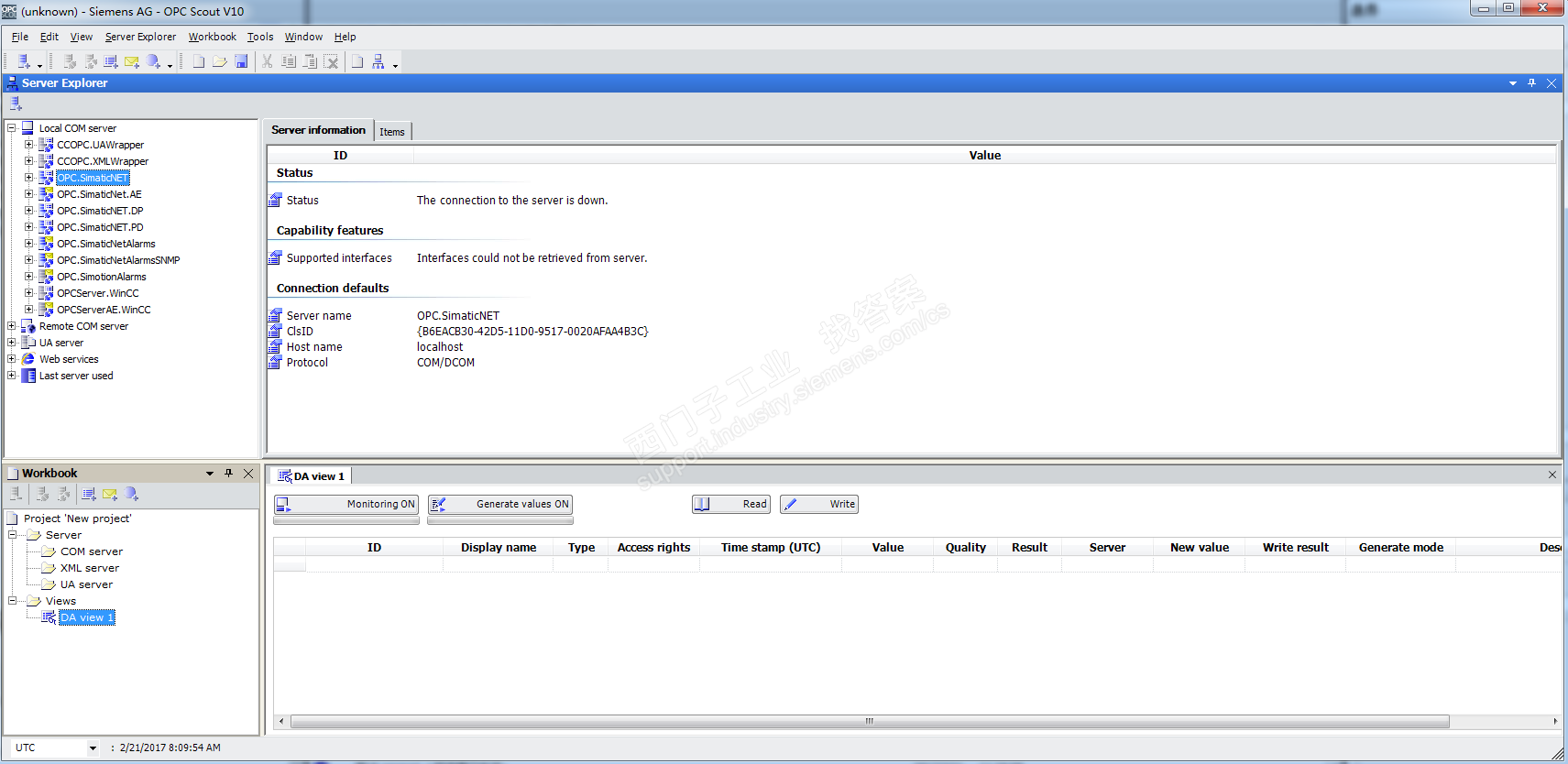Click the add server icon below the Server Explorer title
1568x764 pixels.
tap(16, 104)
